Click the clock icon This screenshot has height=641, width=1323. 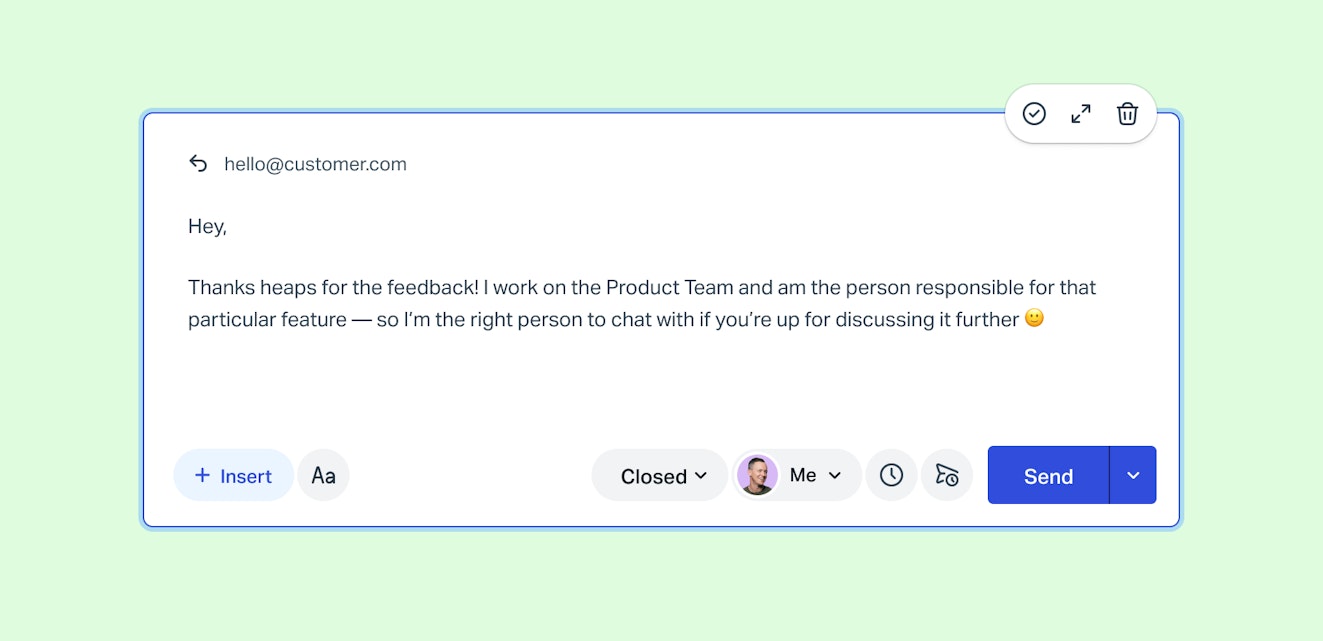point(891,475)
